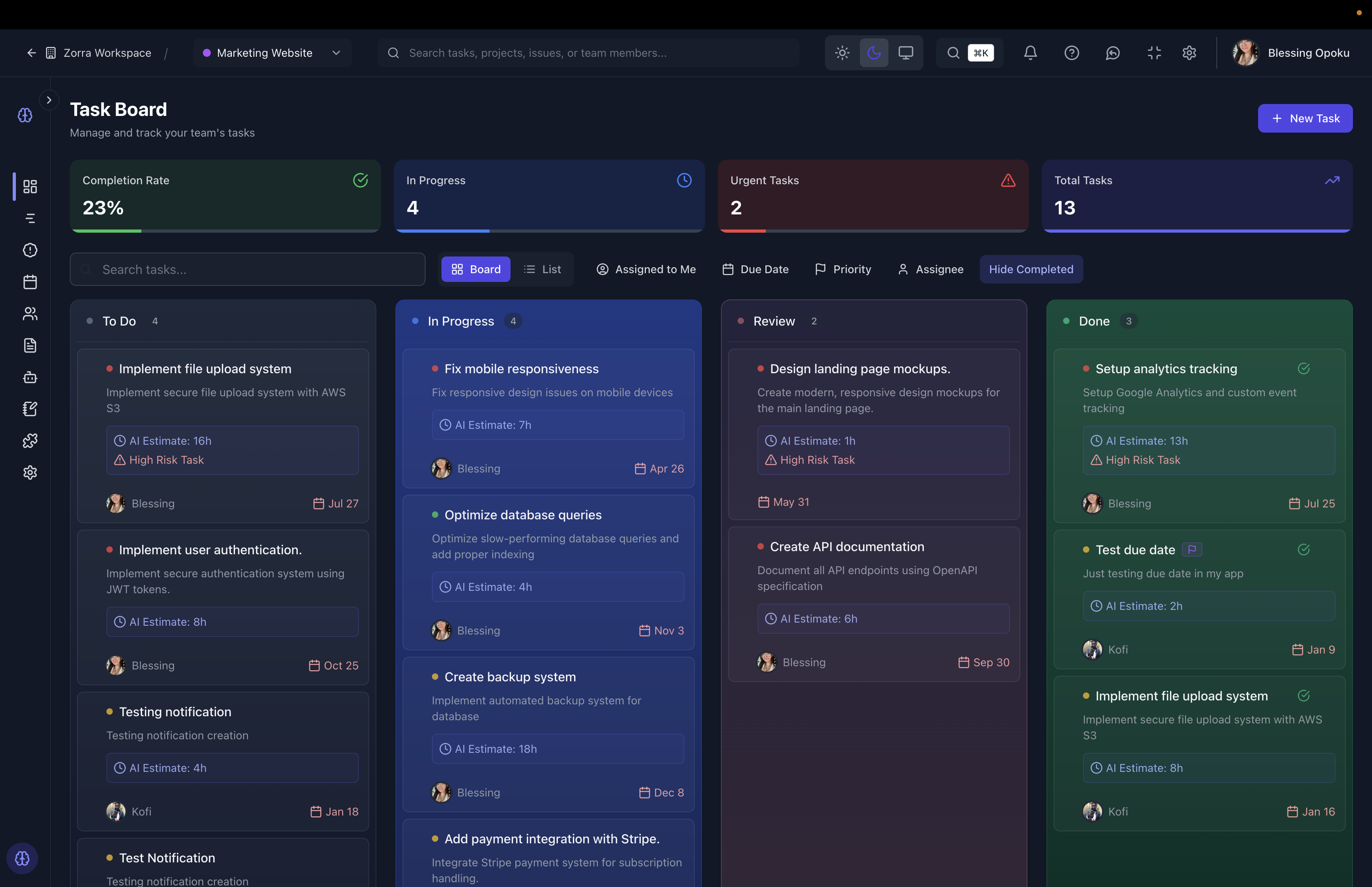Open the integrations puzzle sidebar icon
Viewport: 1372px width, 887px height.
tap(30, 441)
